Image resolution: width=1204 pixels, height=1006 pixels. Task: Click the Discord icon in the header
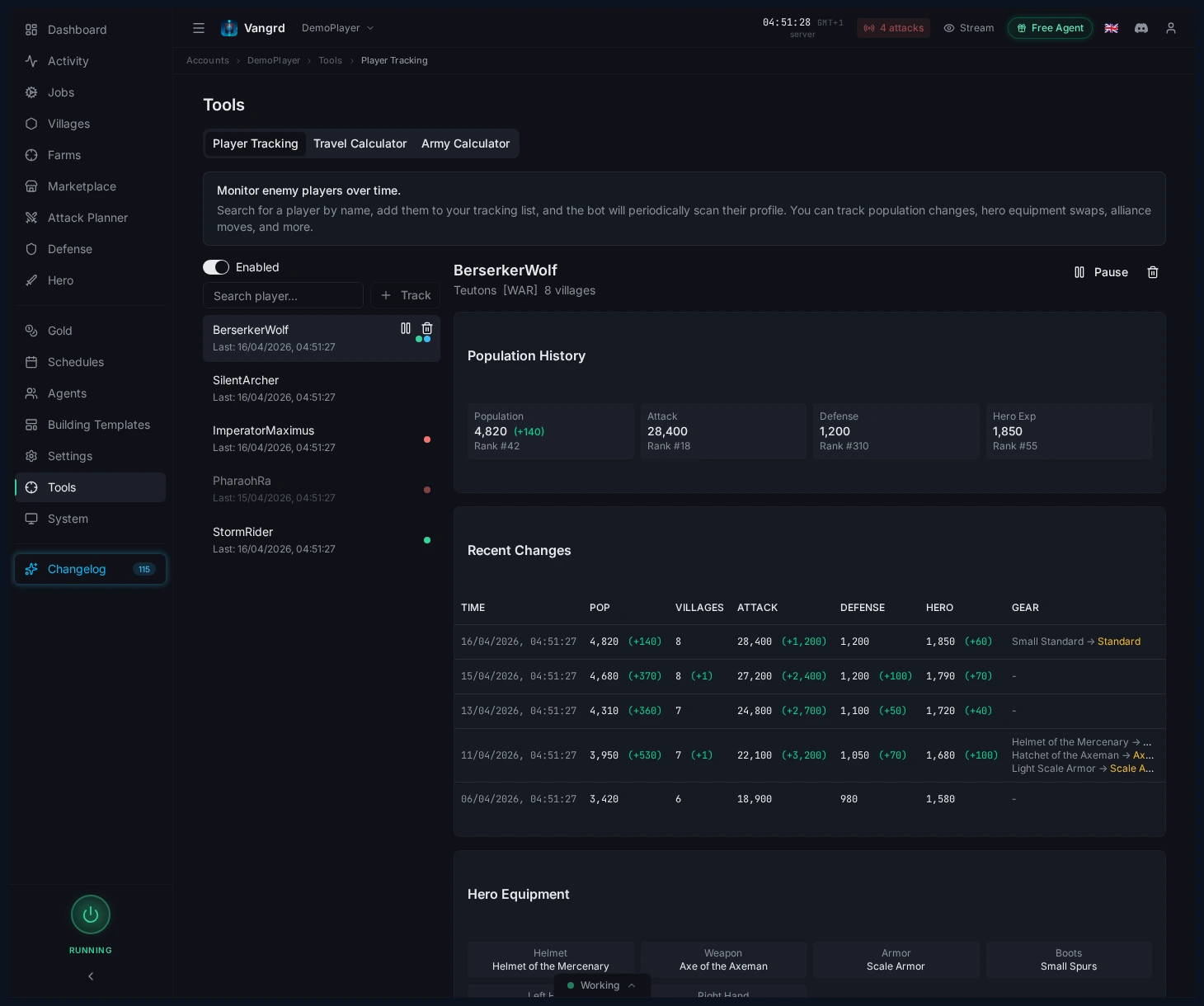[1141, 28]
